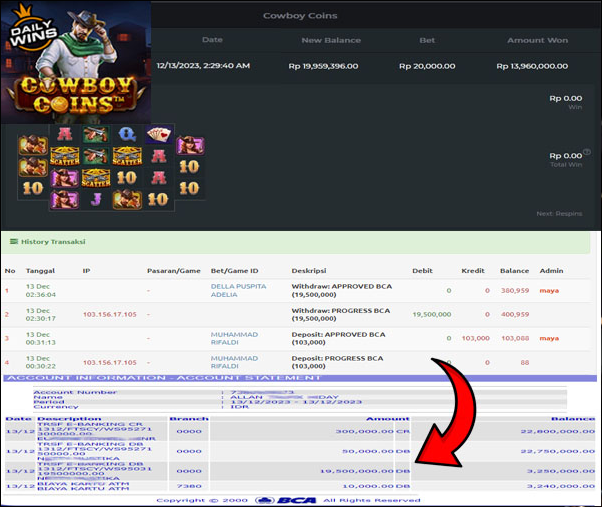The image size is (602, 507).
Task: Click the branch code 7380
Action: click(x=189, y=486)
